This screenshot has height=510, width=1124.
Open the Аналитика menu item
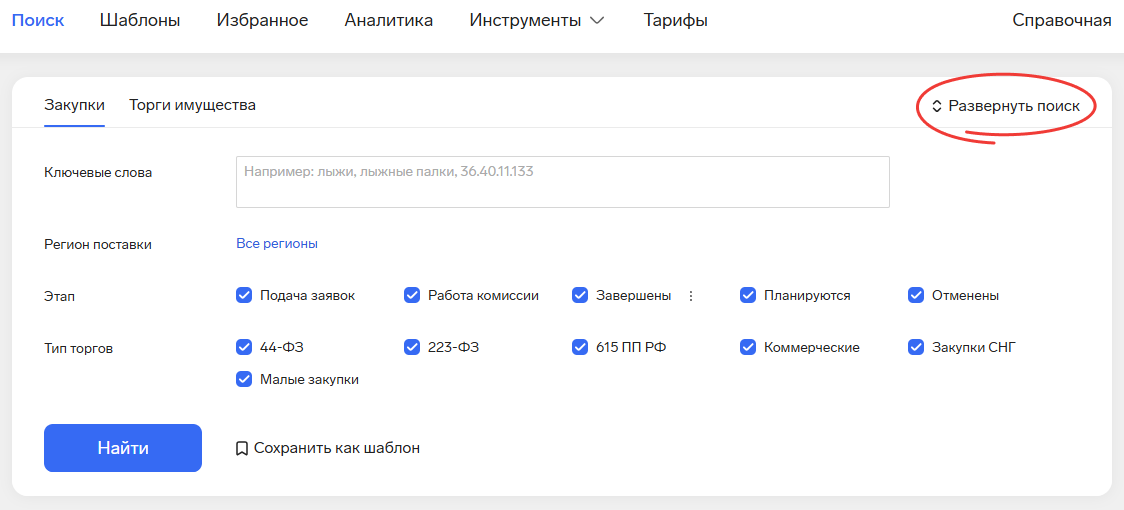tap(389, 21)
